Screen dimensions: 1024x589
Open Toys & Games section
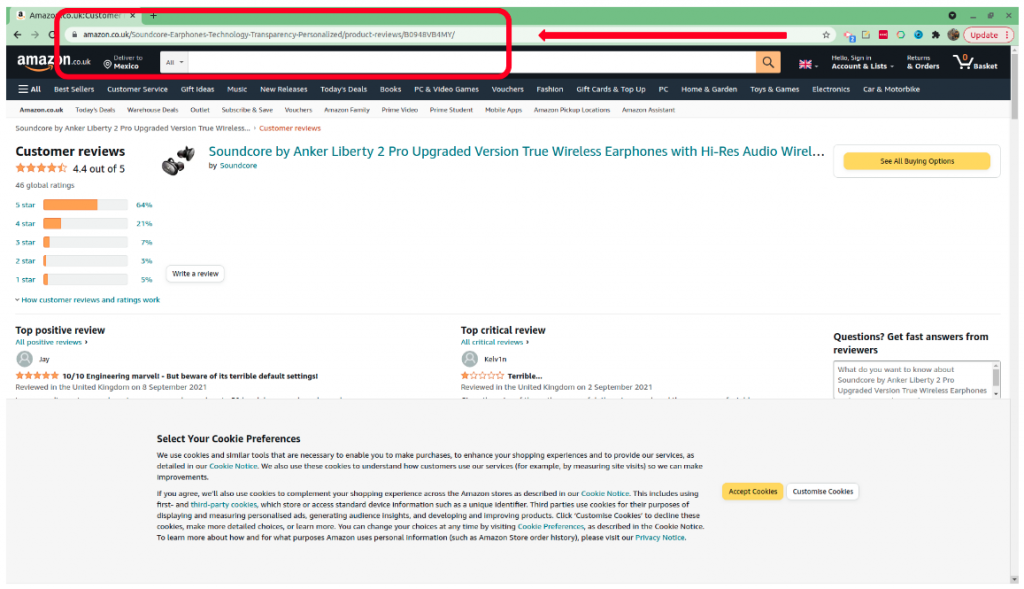[x=775, y=89]
